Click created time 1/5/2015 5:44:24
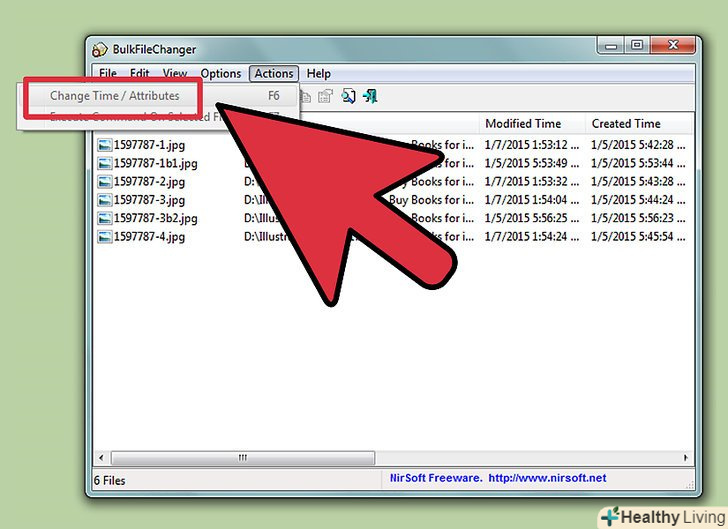 [x=638, y=200]
